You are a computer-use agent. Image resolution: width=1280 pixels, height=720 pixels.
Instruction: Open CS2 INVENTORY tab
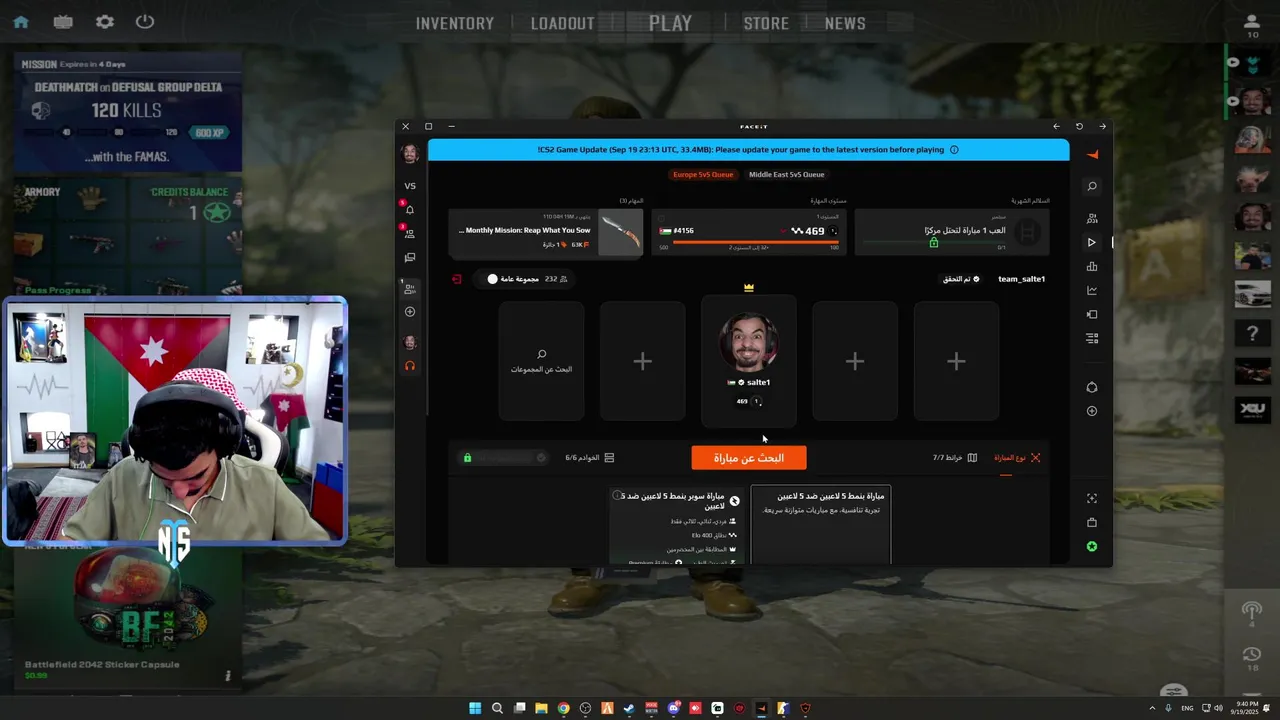tap(455, 23)
